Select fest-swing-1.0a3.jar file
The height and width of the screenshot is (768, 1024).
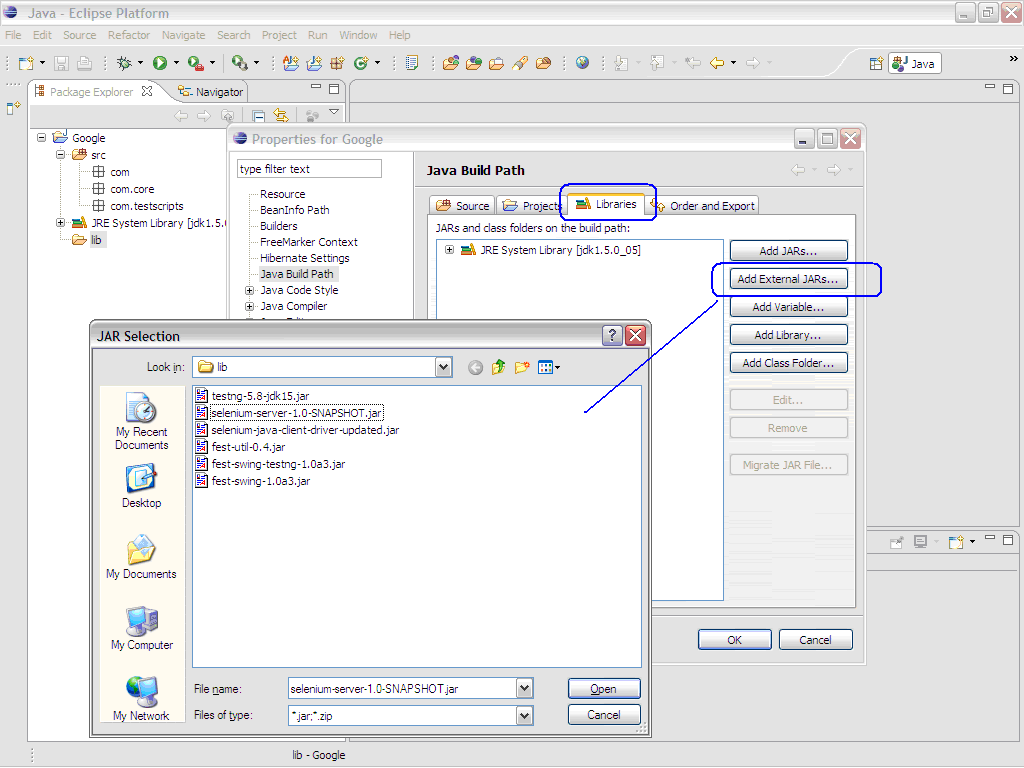253,481
